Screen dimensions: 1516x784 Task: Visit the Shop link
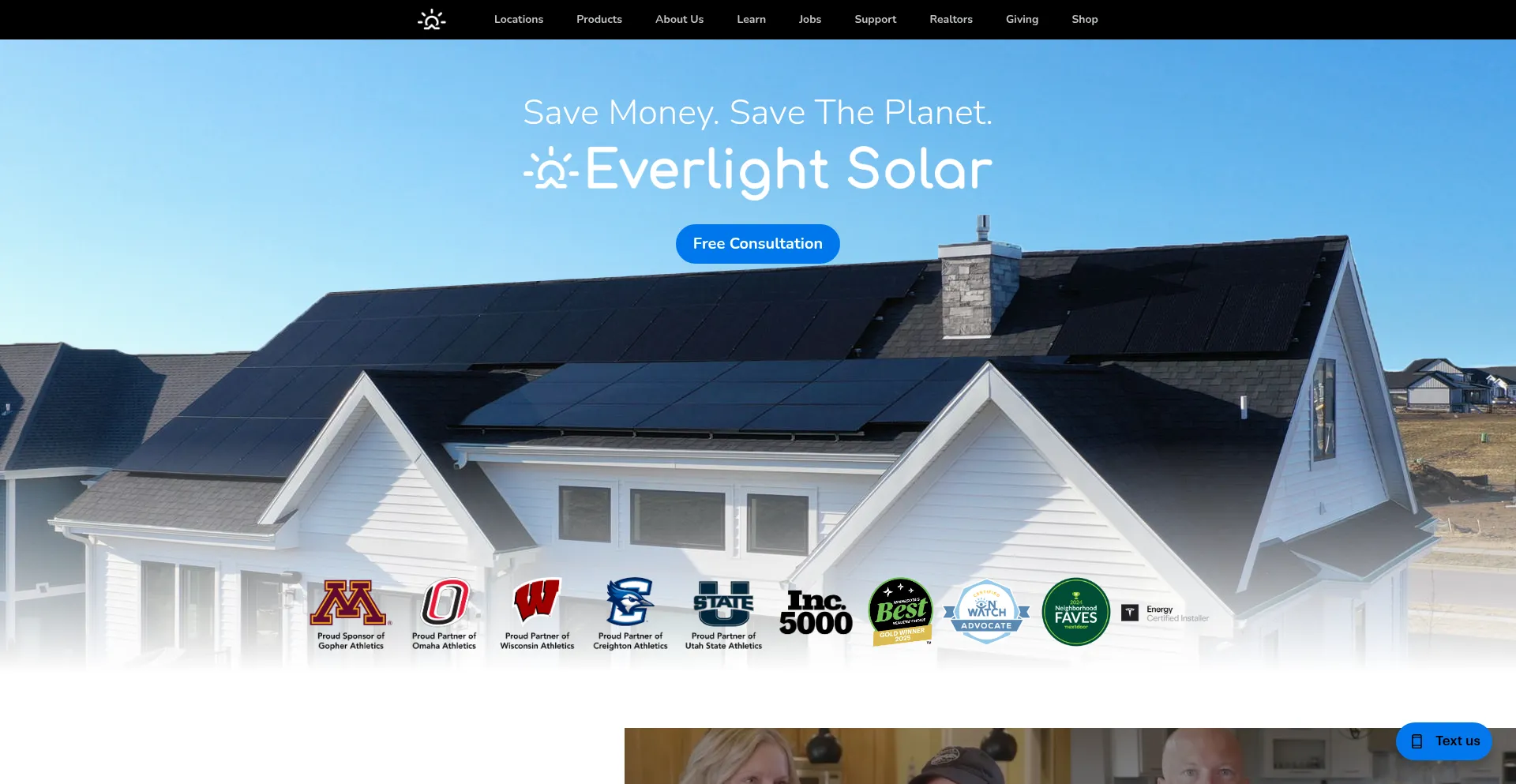pos(1084,19)
